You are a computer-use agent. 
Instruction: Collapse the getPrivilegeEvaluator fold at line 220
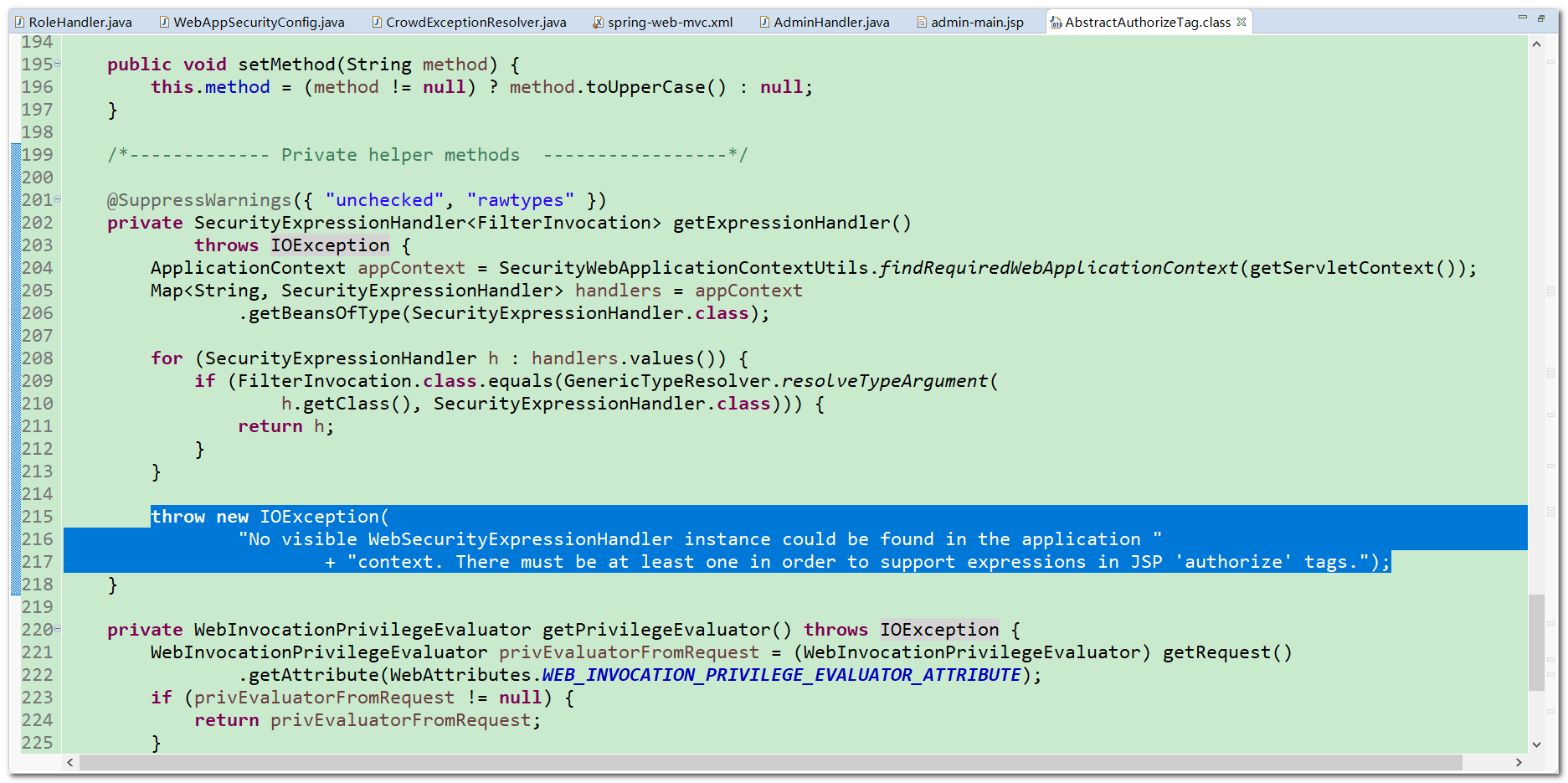58,630
